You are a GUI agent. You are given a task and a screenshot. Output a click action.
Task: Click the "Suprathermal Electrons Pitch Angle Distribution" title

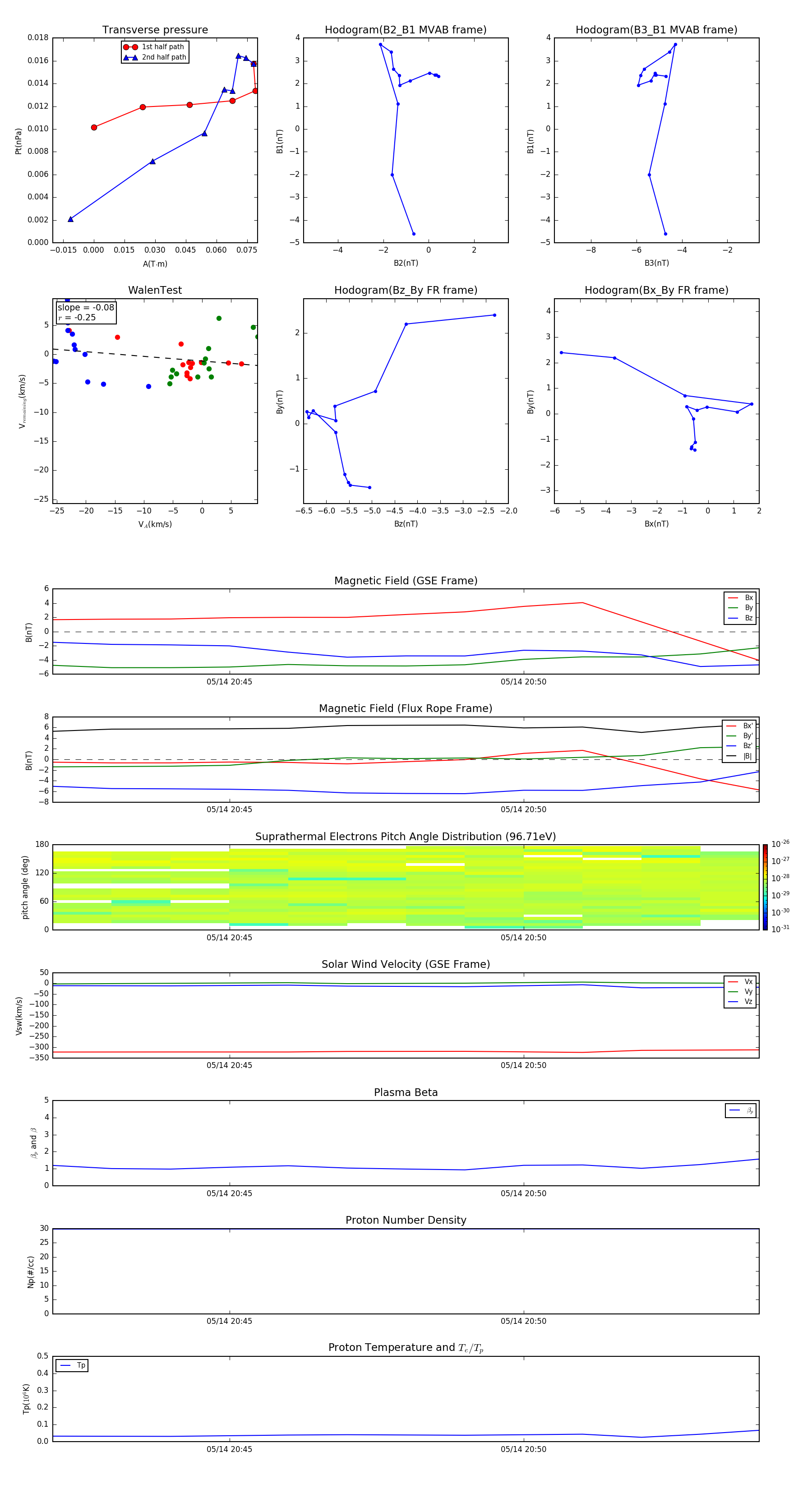406,837
